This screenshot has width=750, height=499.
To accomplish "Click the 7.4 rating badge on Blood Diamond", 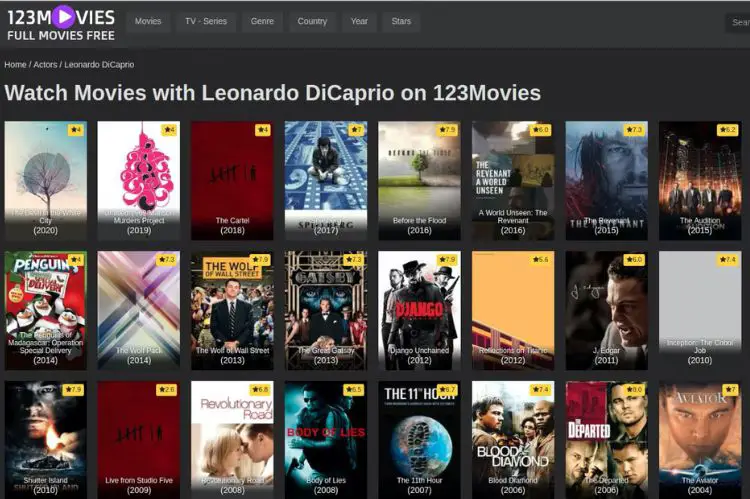I will (540, 389).
